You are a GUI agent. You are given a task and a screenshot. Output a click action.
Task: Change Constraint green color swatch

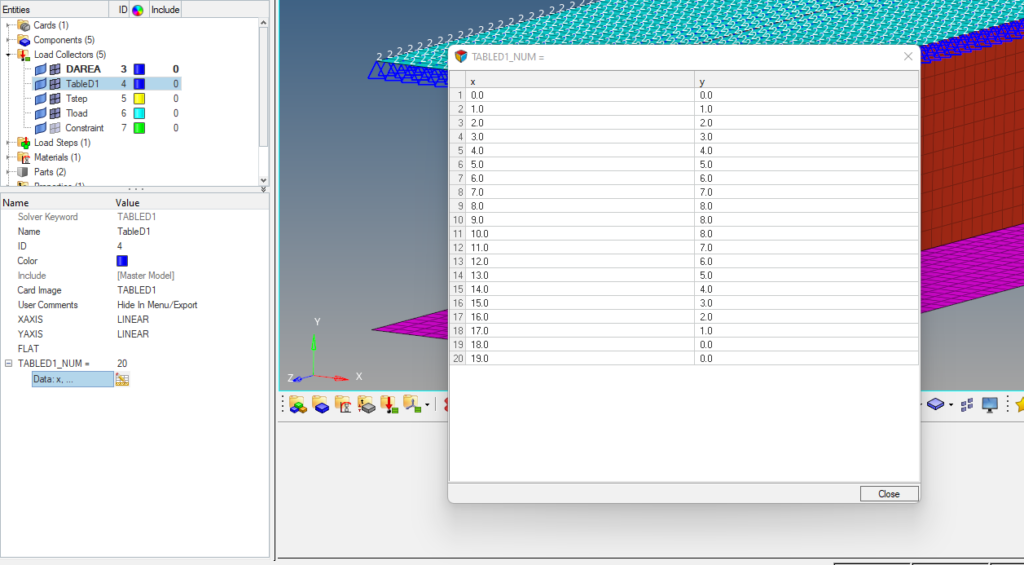pyautogui.click(x=139, y=128)
